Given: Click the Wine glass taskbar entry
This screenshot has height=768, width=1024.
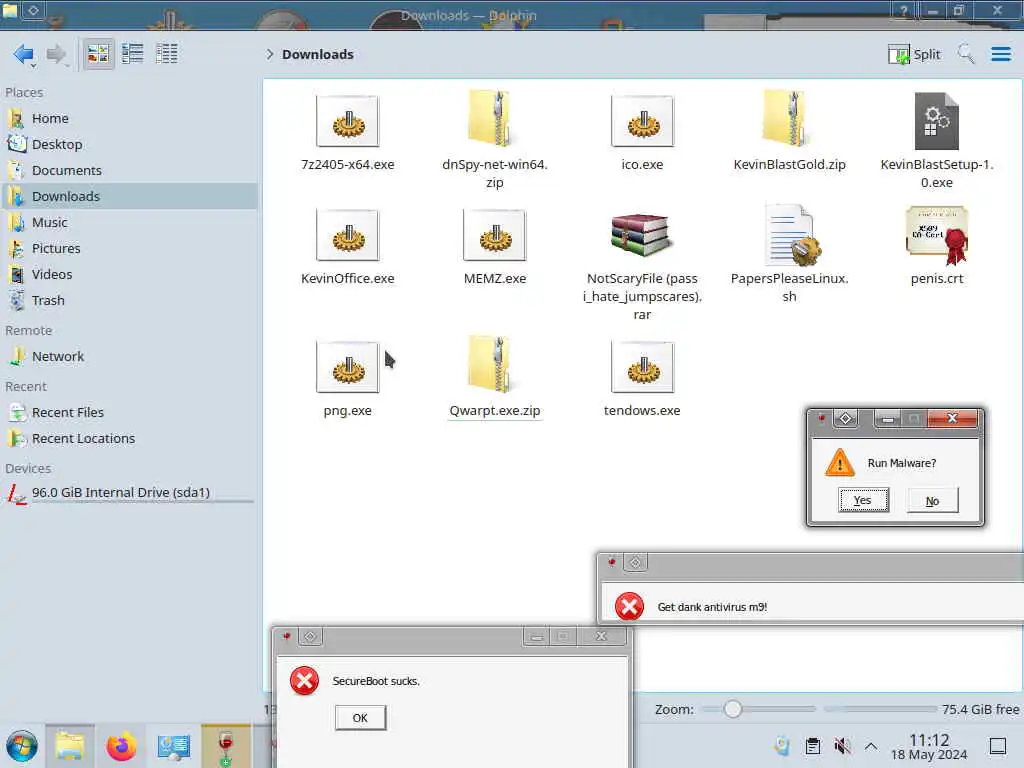Looking at the screenshot, I should (x=226, y=746).
